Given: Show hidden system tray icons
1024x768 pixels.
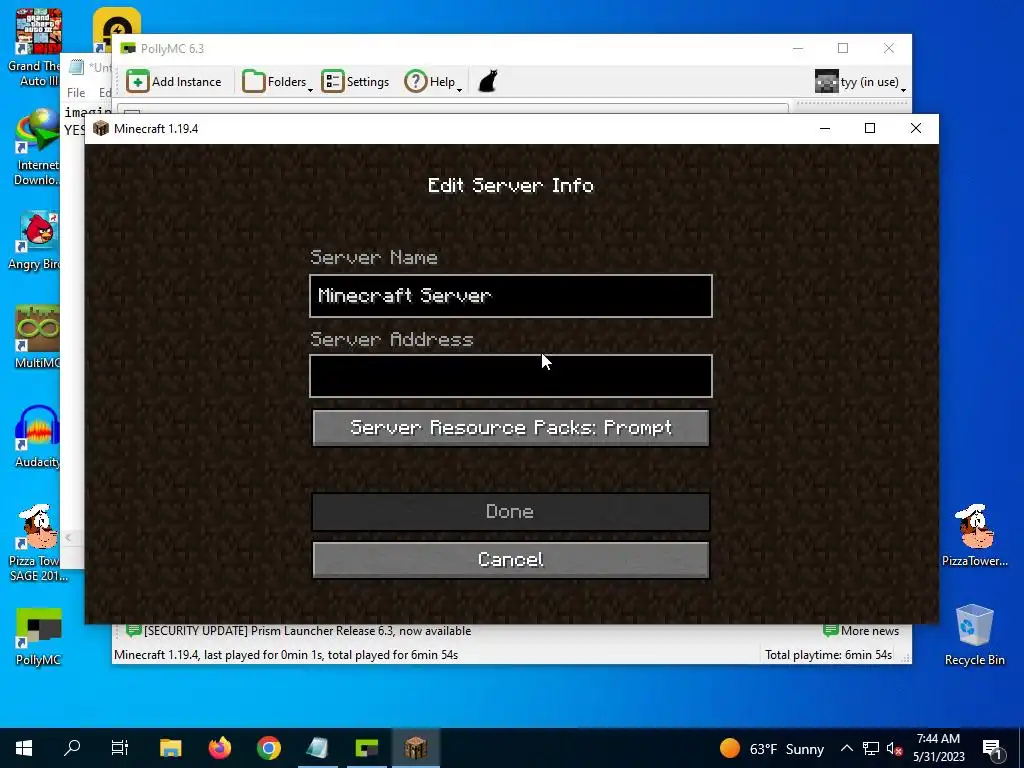Looking at the screenshot, I should pos(846,748).
